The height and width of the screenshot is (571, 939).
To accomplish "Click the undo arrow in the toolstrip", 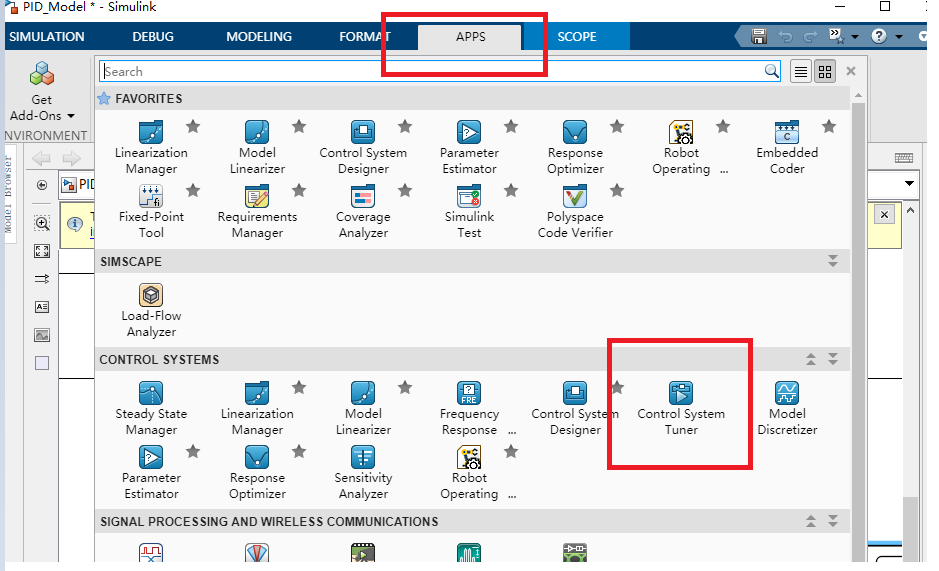I will tap(785, 37).
